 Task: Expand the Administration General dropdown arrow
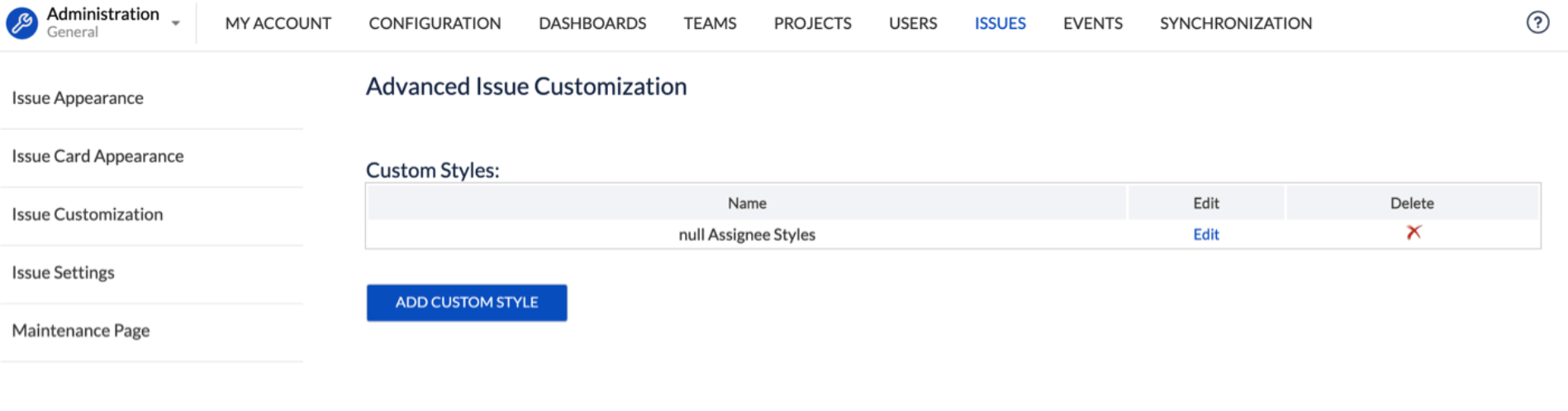coord(176,23)
